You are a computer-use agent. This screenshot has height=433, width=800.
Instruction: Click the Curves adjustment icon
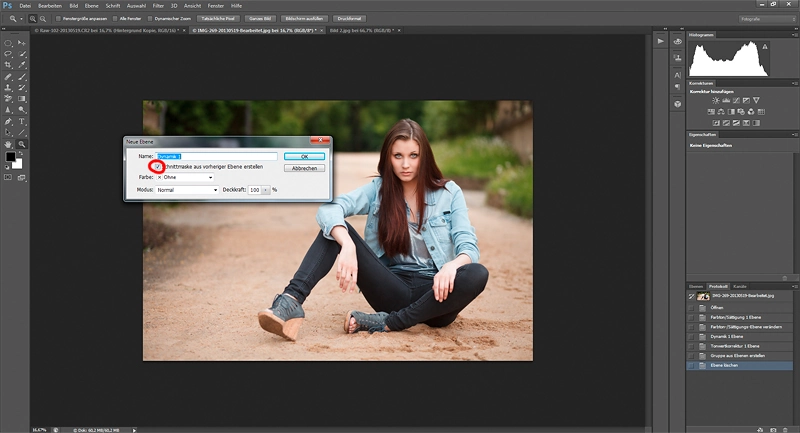click(x=736, y=100)
